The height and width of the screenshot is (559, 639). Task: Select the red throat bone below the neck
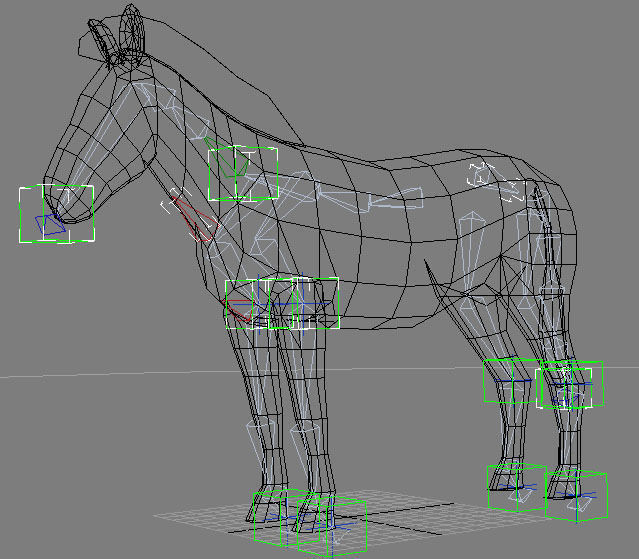tap(194, 219)
